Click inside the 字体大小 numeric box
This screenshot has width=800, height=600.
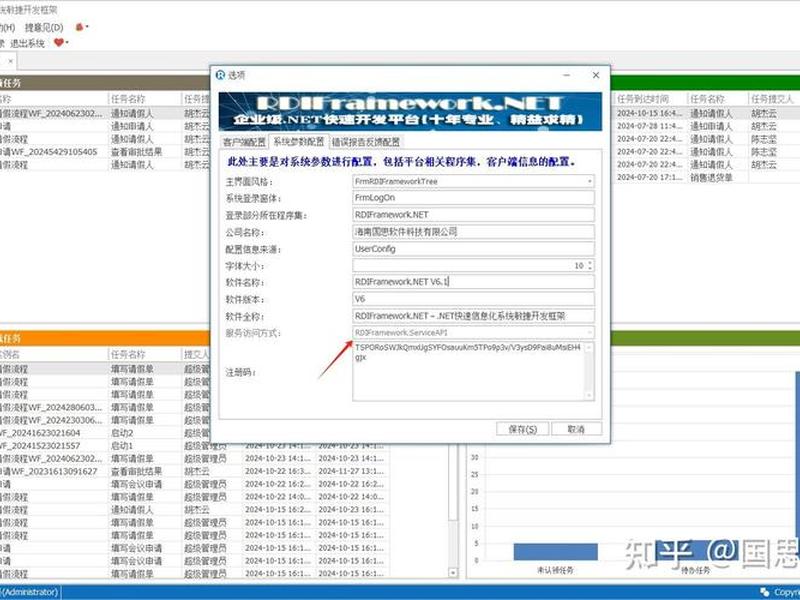(468, 265)
